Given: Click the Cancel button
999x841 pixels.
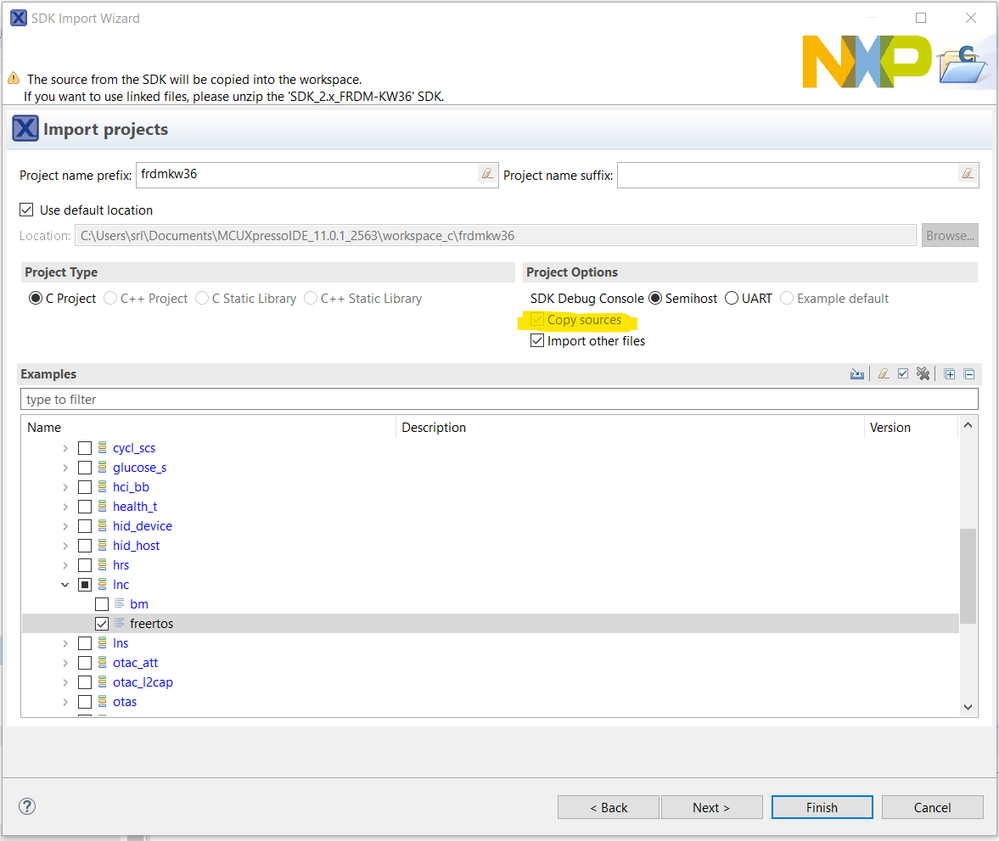Looking at the screenshot, I should (932, 807).
